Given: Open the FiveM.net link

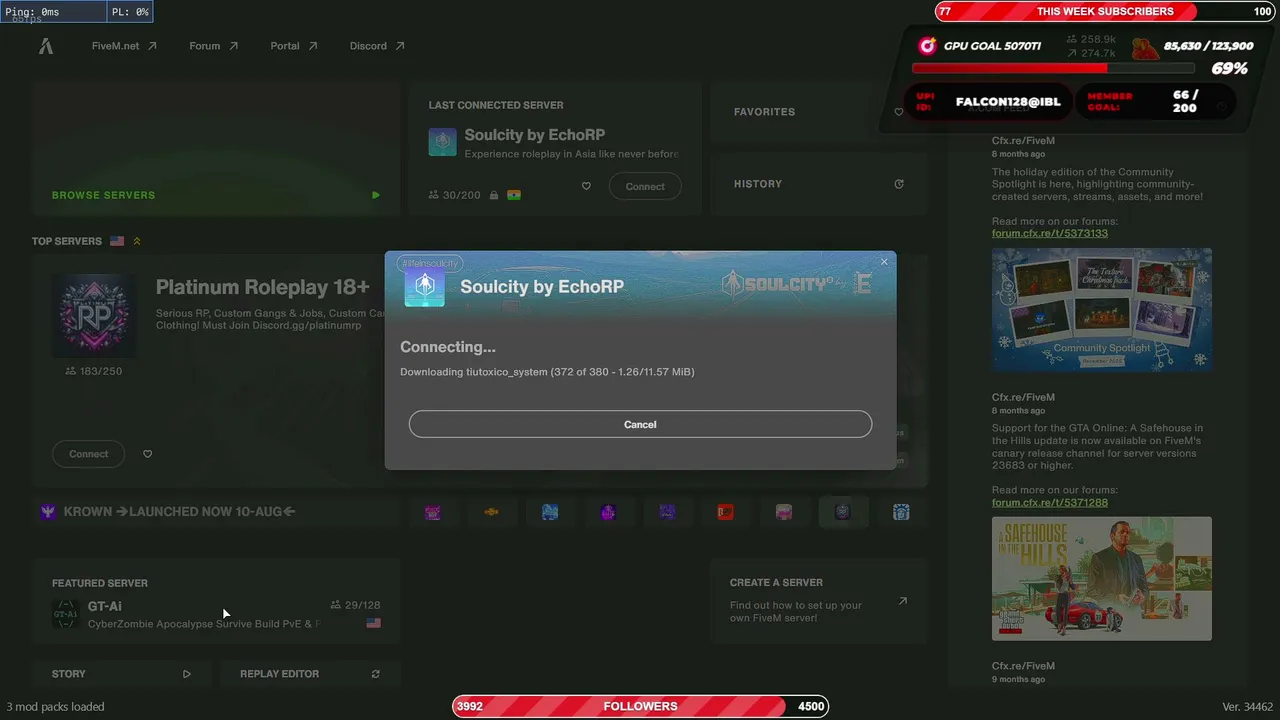Looking at the screenshot, I should click(x=124, y=46).
